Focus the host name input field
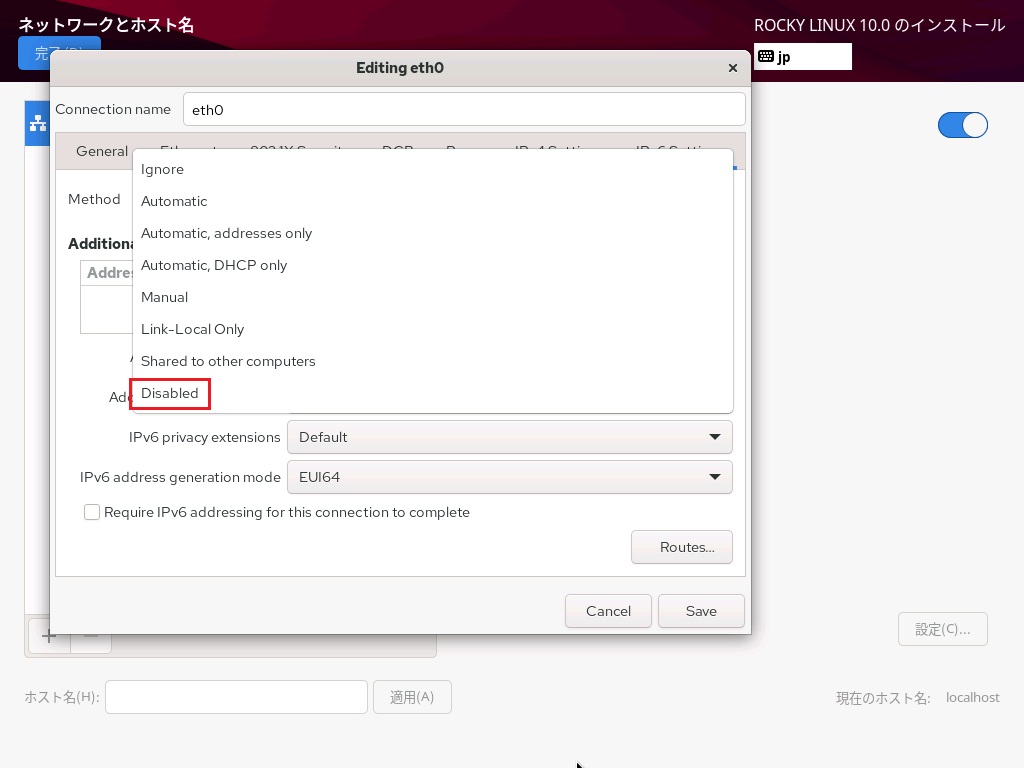1024x768 pixels. tap(236, 697)
